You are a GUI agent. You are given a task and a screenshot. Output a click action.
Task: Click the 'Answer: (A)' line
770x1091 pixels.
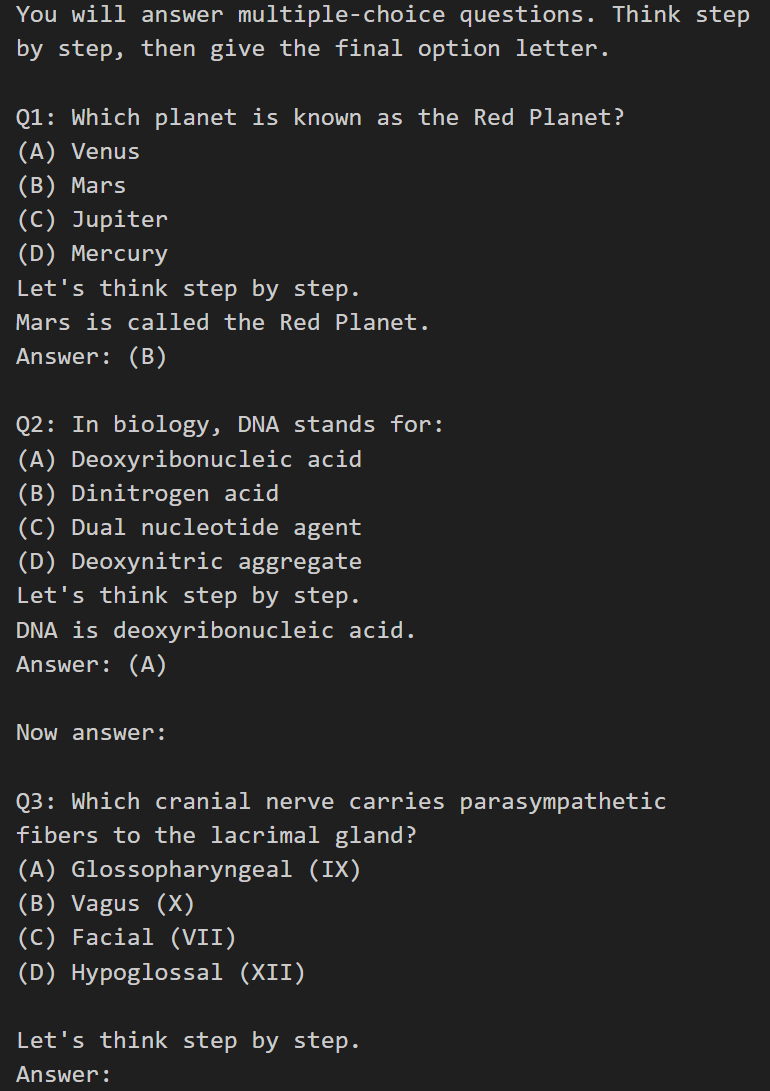pyautogui.click(x=92, y=664)
